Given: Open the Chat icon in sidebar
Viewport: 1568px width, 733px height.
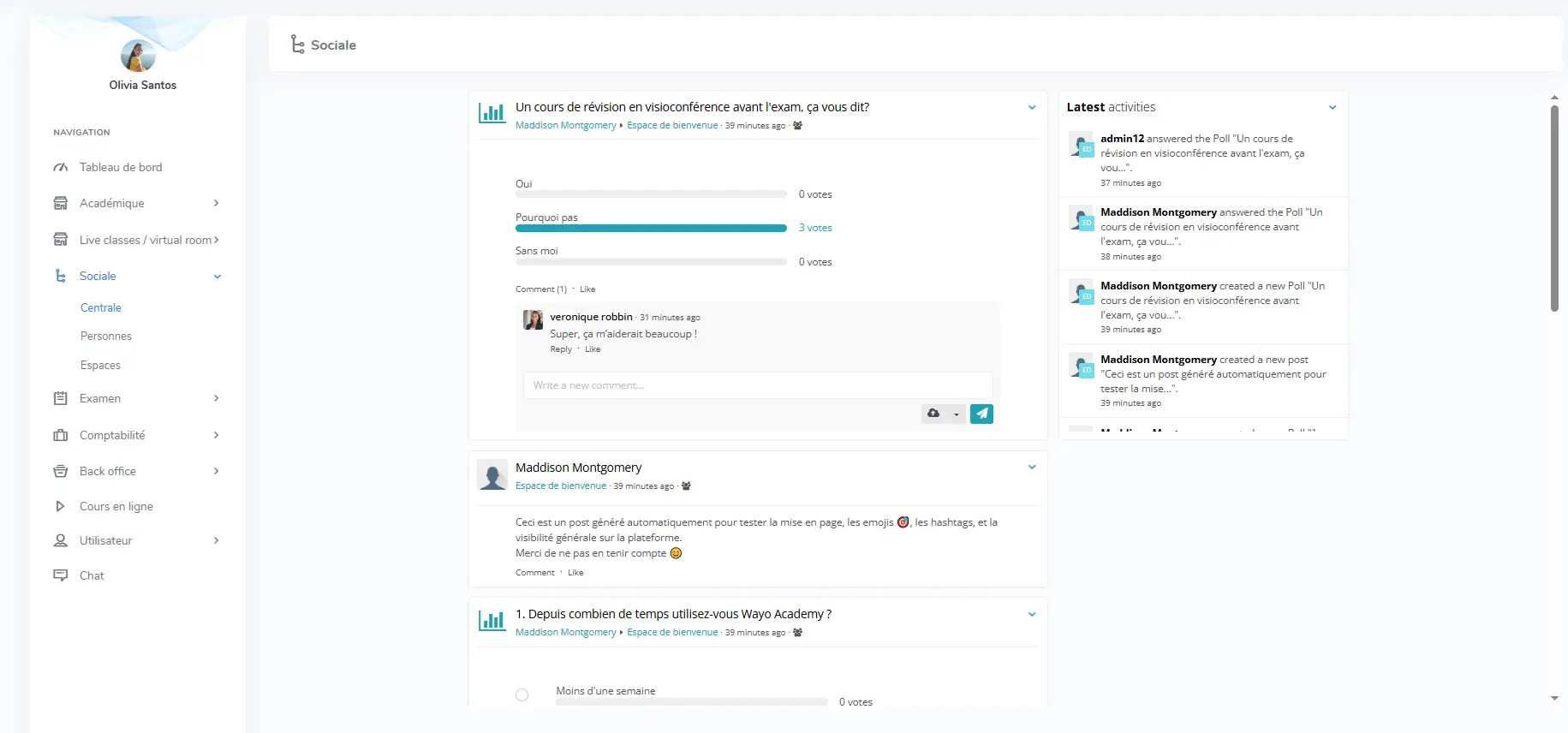Looking at the screenshot, I should (x=61, y=575).
